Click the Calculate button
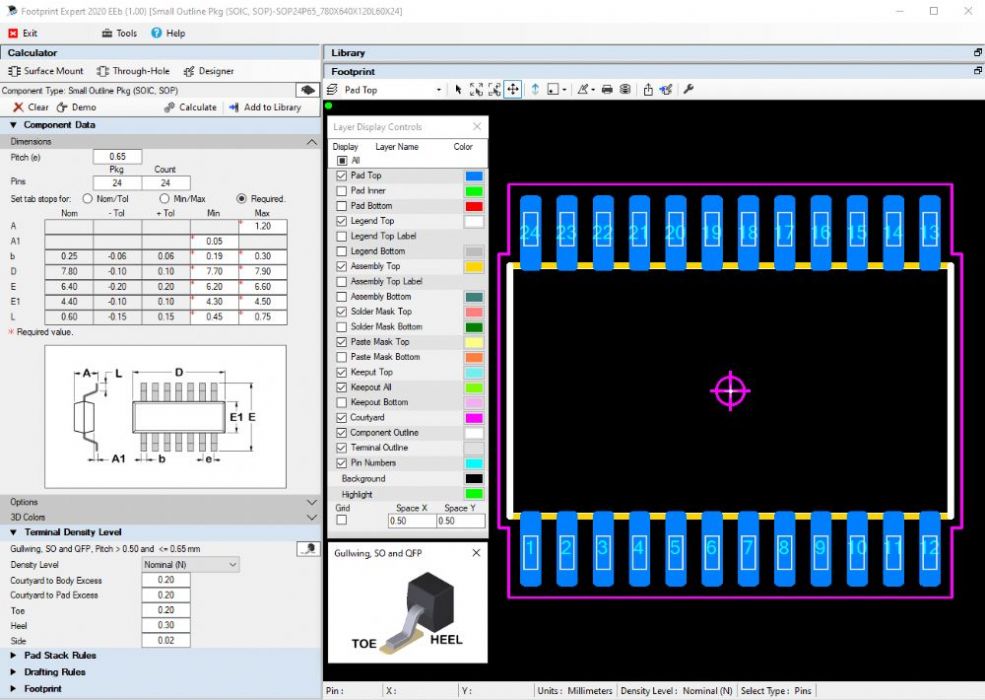This screenshot has height=700, width=985. point(190,107)
